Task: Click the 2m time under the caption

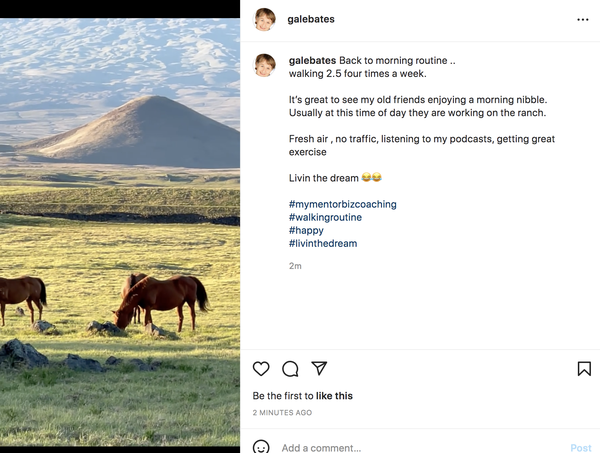Action: point(295,266)
